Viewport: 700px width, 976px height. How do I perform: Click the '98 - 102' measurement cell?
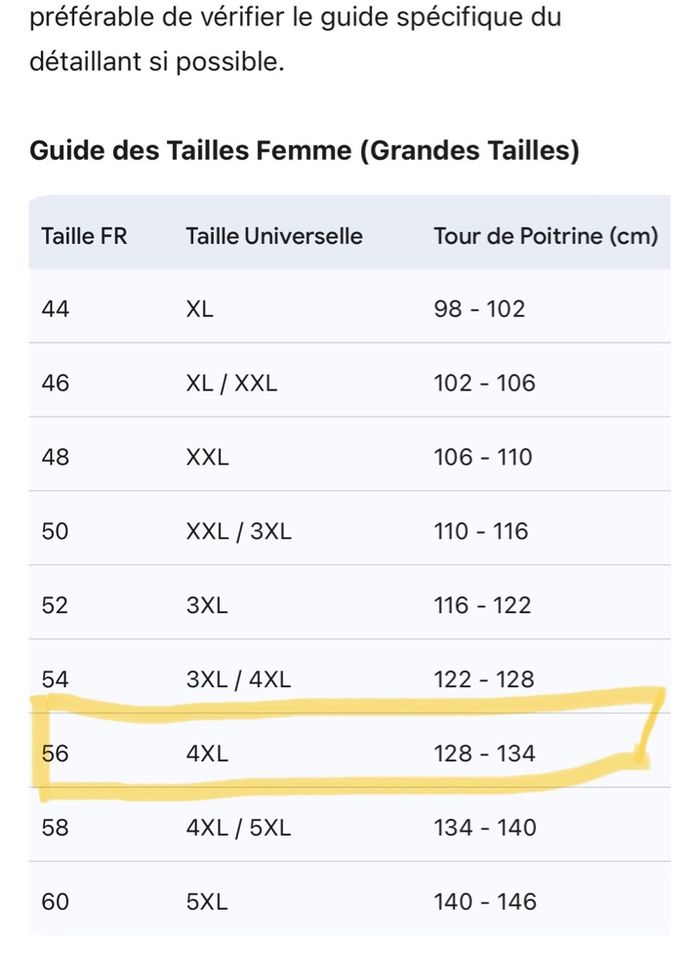coord(479,309)
